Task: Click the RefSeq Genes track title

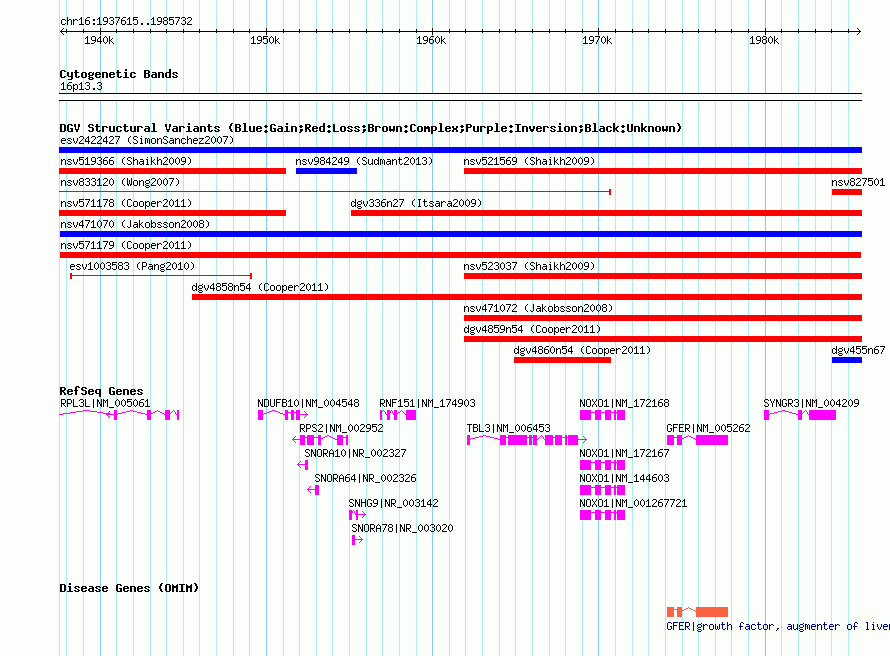Action: (101, 391)
